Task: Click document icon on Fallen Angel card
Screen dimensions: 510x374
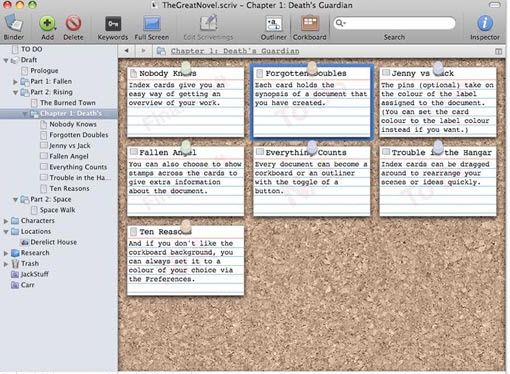Action: click(133, 152)
